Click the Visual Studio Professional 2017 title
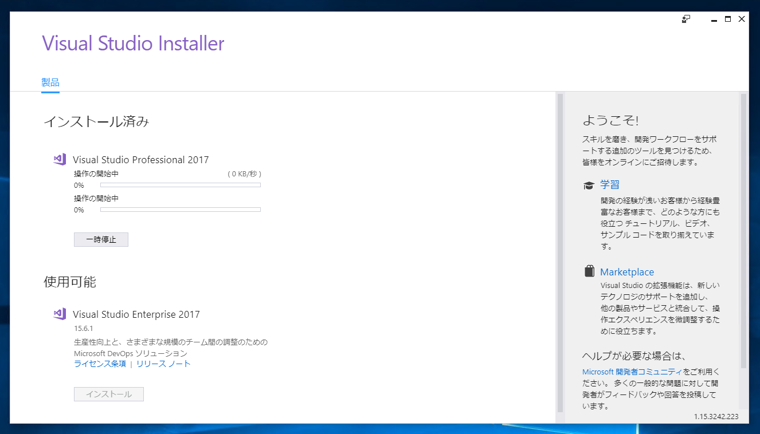 141,160
